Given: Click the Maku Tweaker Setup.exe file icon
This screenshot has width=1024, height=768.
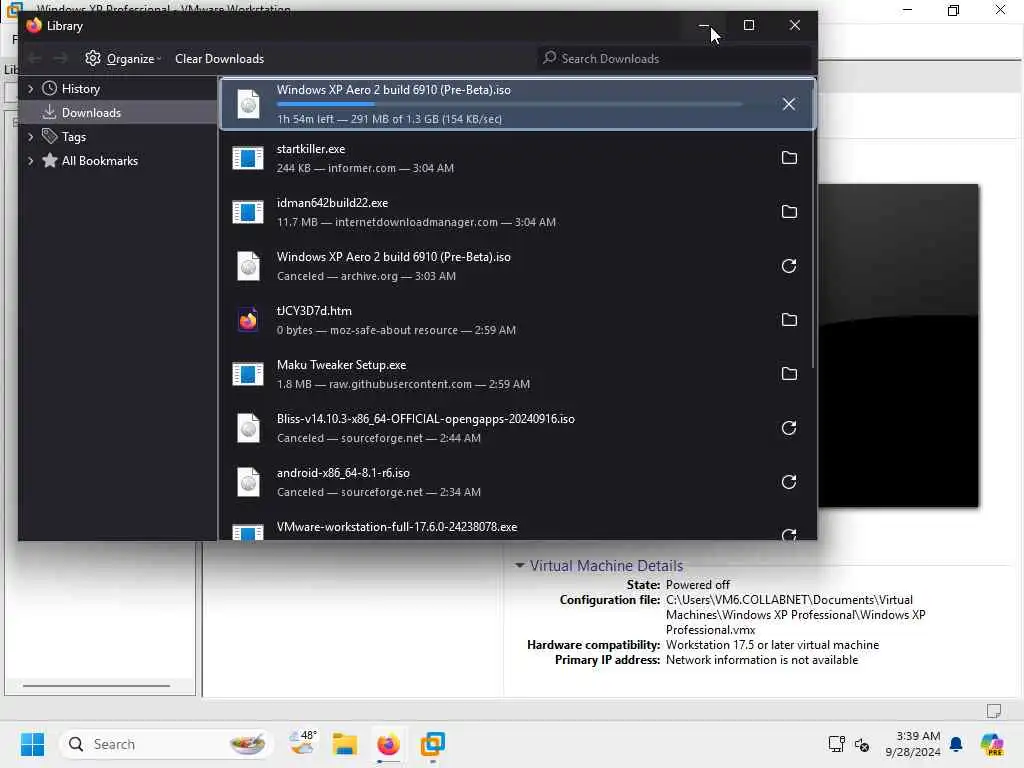Looking at the screenshot, I should pos(248,374).
